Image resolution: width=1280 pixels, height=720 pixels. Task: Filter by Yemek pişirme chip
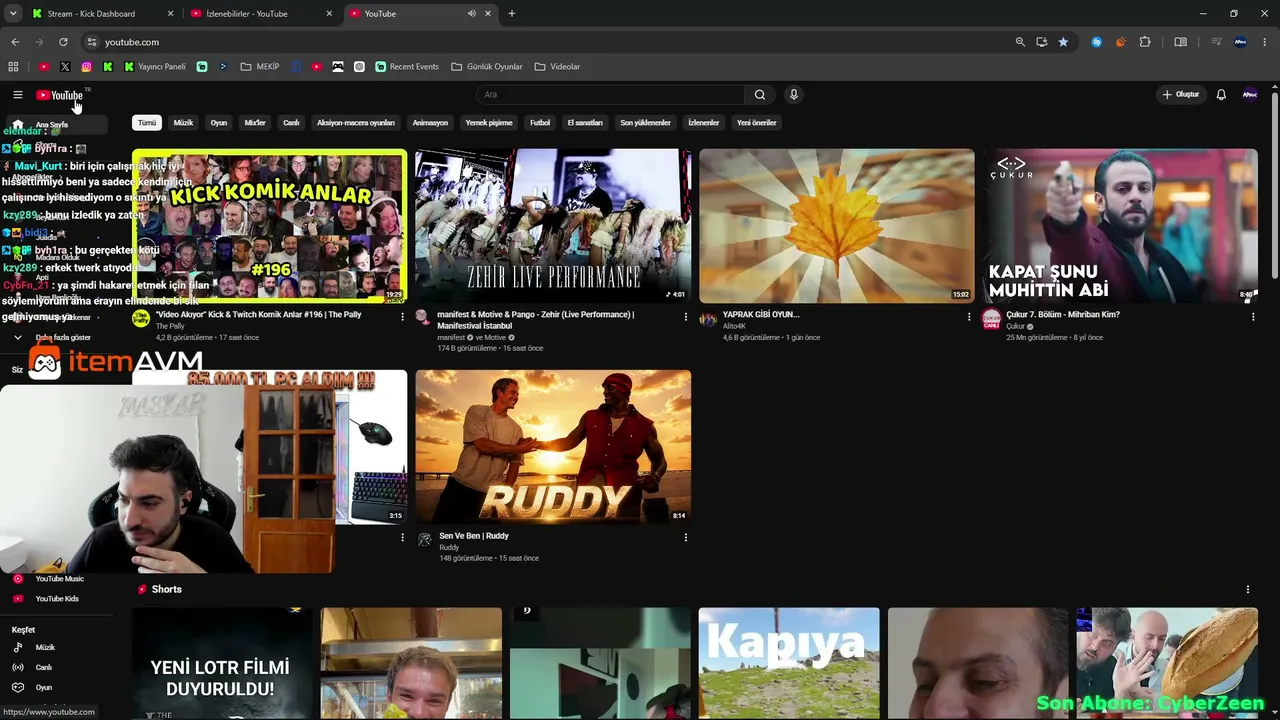pyautogui.click(x=489, y=123)
